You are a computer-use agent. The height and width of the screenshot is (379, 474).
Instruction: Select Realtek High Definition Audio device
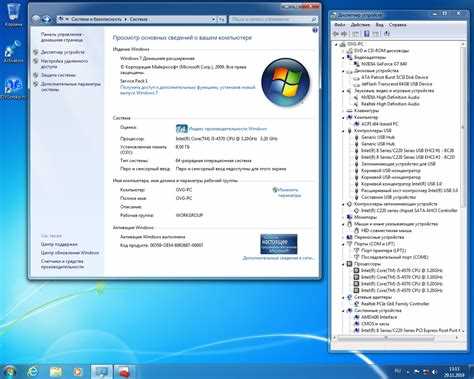pyautogui.click(x=390, y=104)
